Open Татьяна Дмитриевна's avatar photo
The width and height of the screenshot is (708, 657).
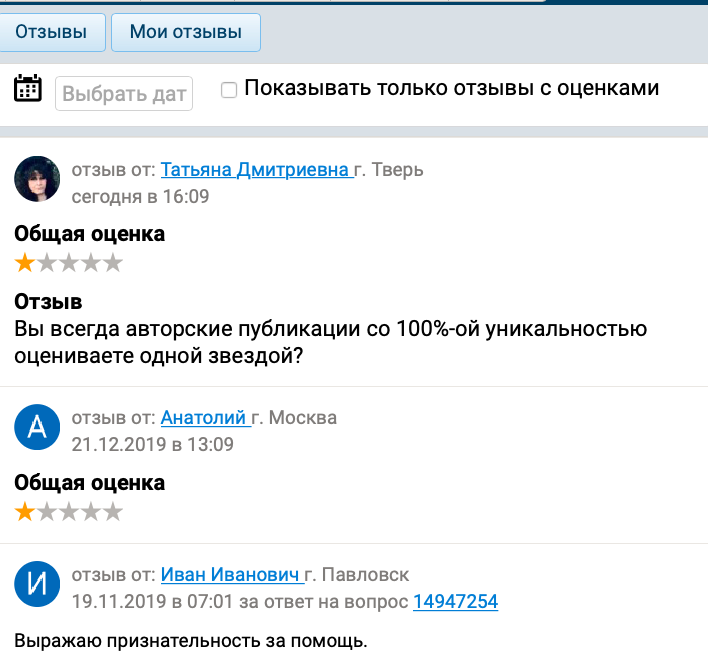(x=37, y=180)
